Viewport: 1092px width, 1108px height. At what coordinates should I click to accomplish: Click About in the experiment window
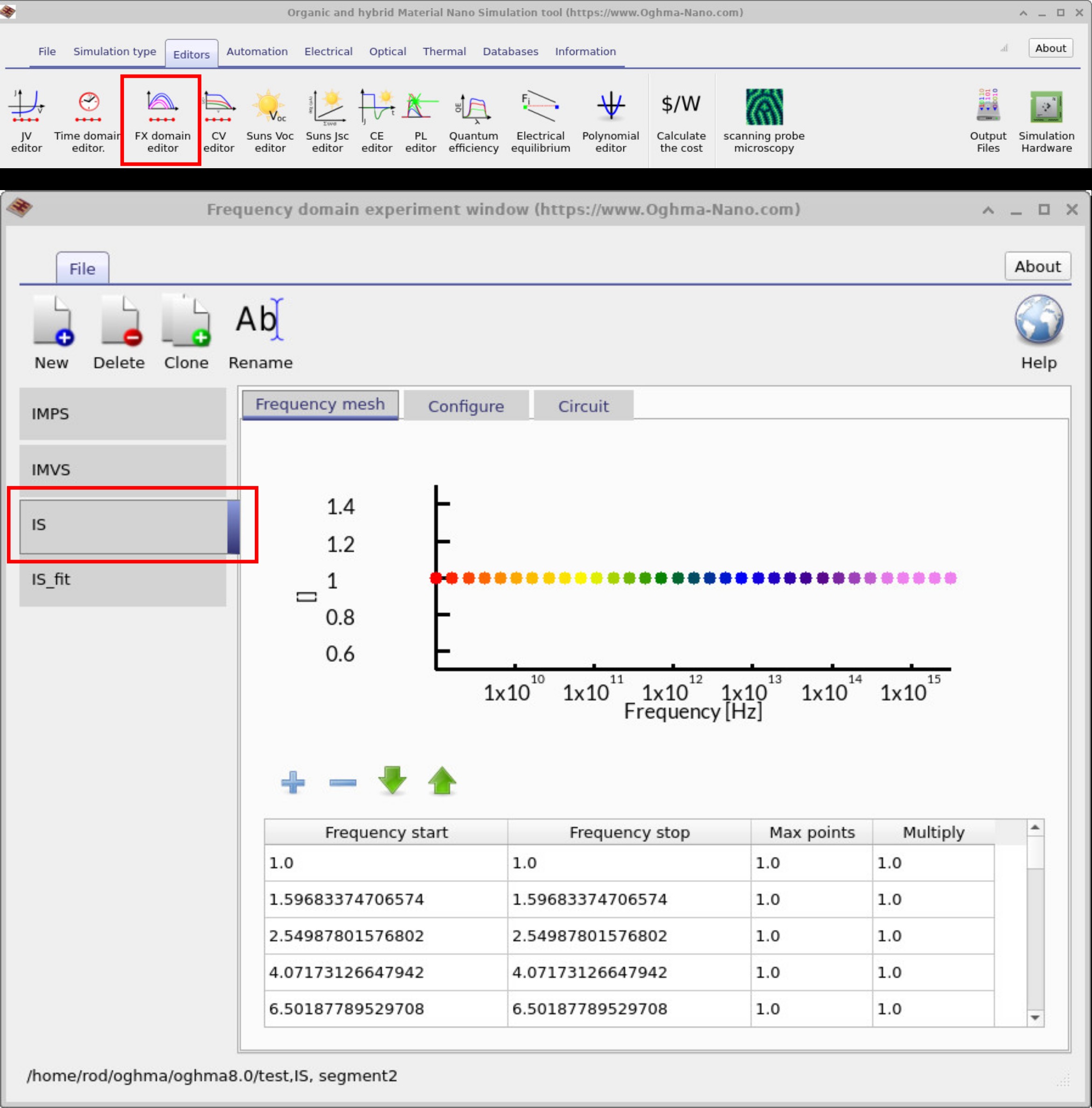(1037, 266)
